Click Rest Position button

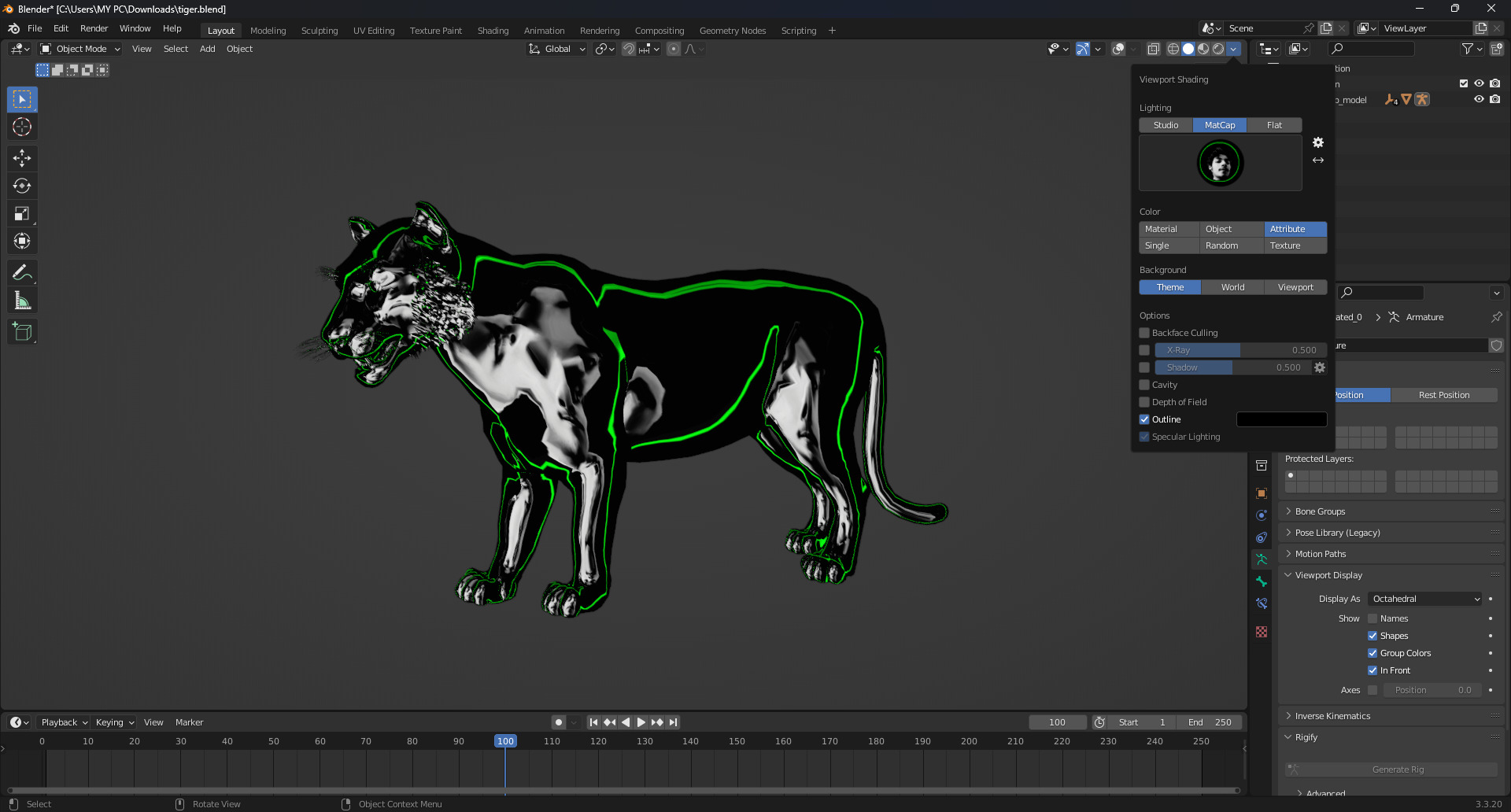(1444, 395)
